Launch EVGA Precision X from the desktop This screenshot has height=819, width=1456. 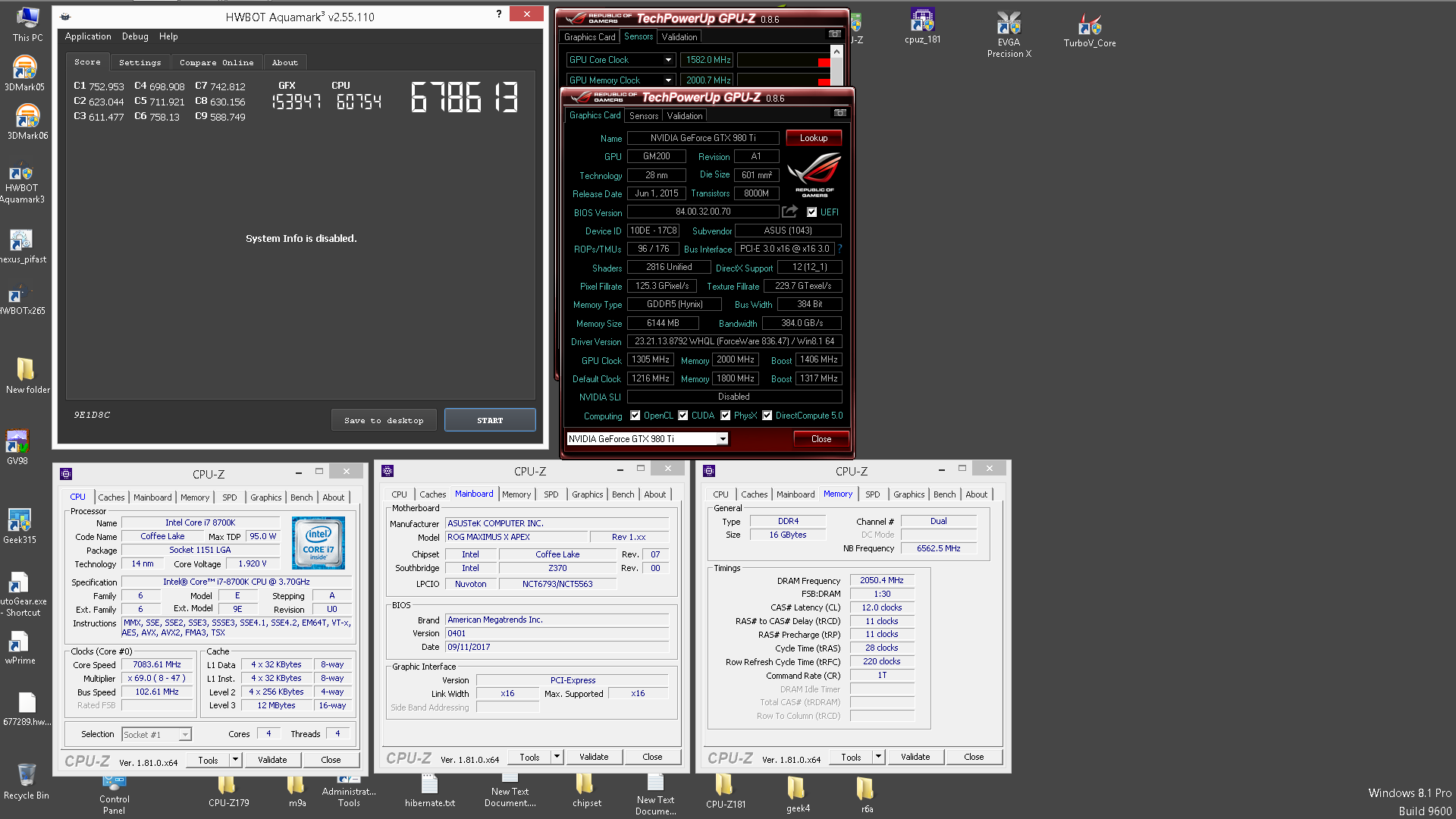(x=1009, y=35)
